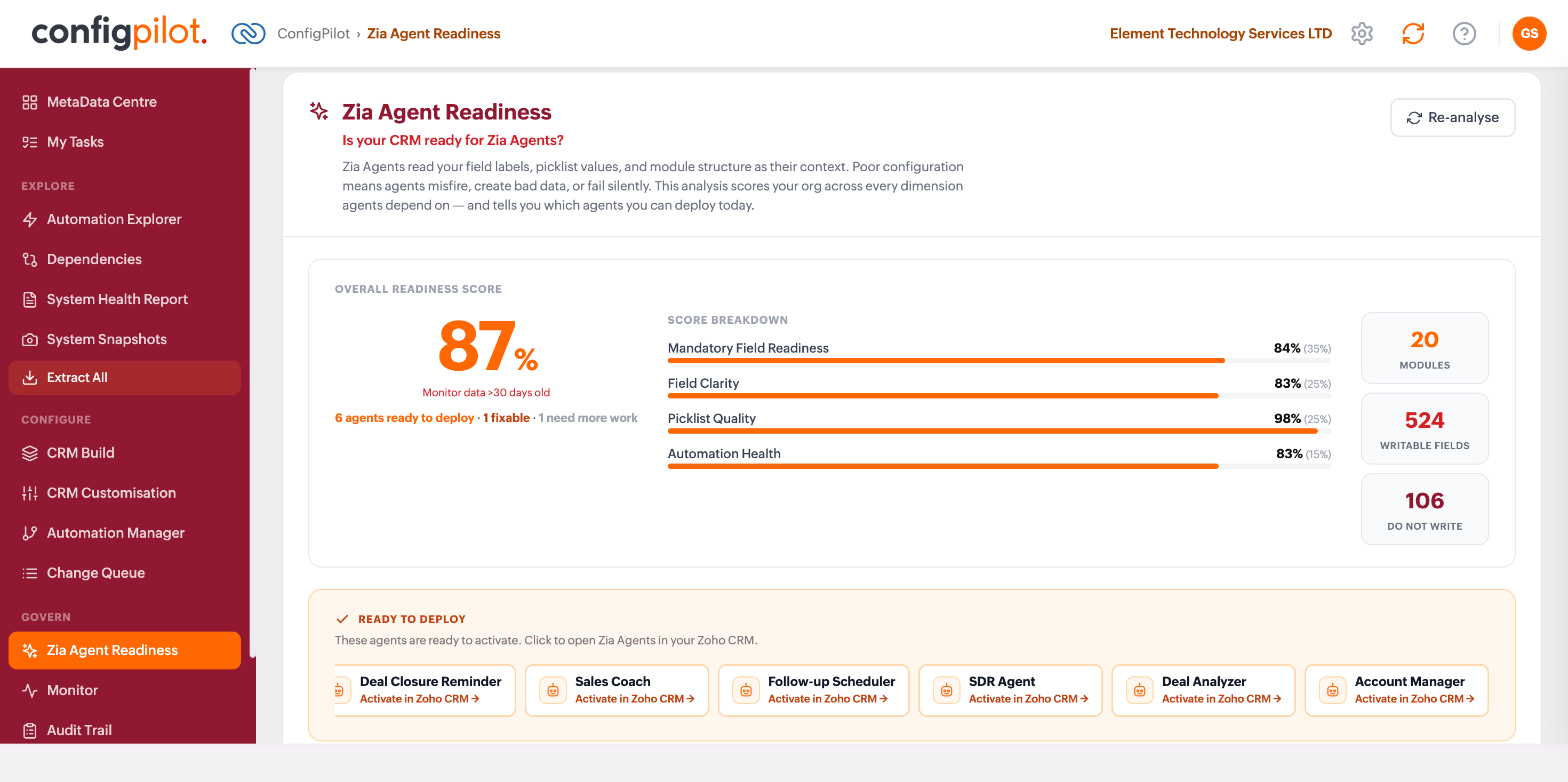Activate SDR Agent in Zoho CRM link
This screenshot has width=1568, height=782.
[x=1028, y=699]
